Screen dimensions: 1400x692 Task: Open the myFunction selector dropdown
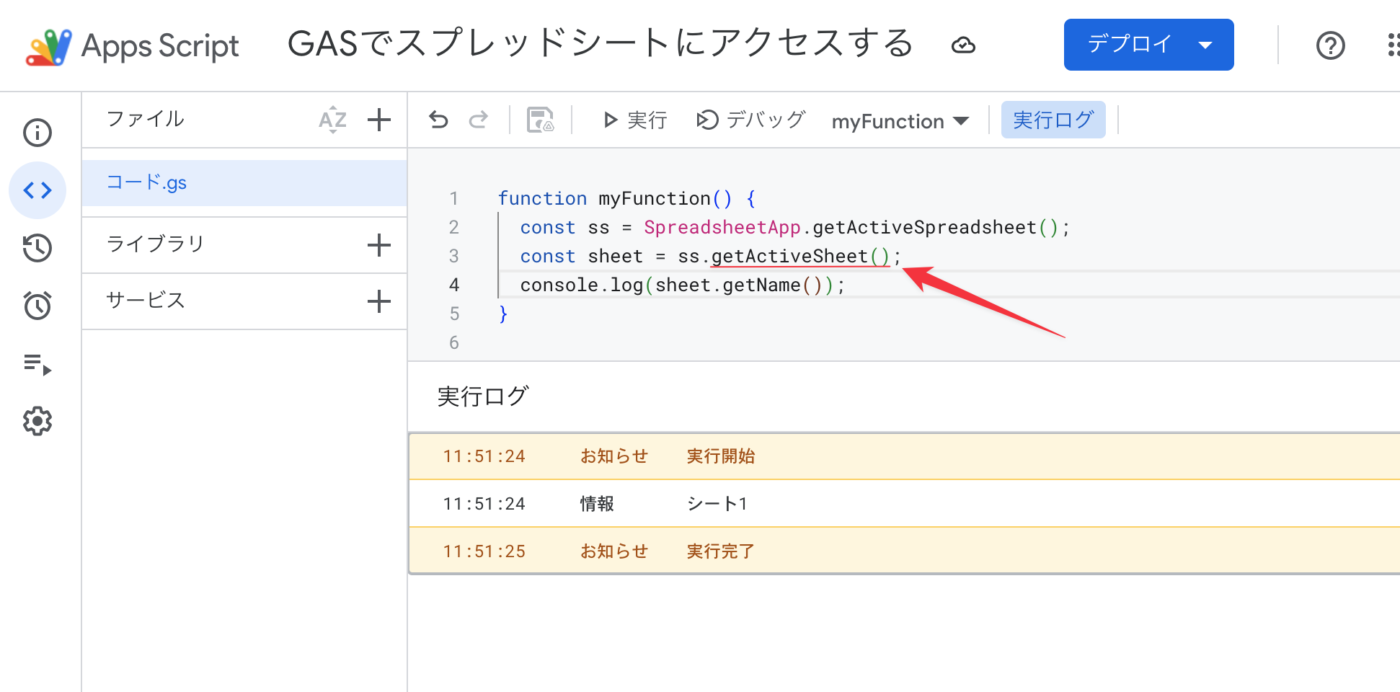click(900, 121)
